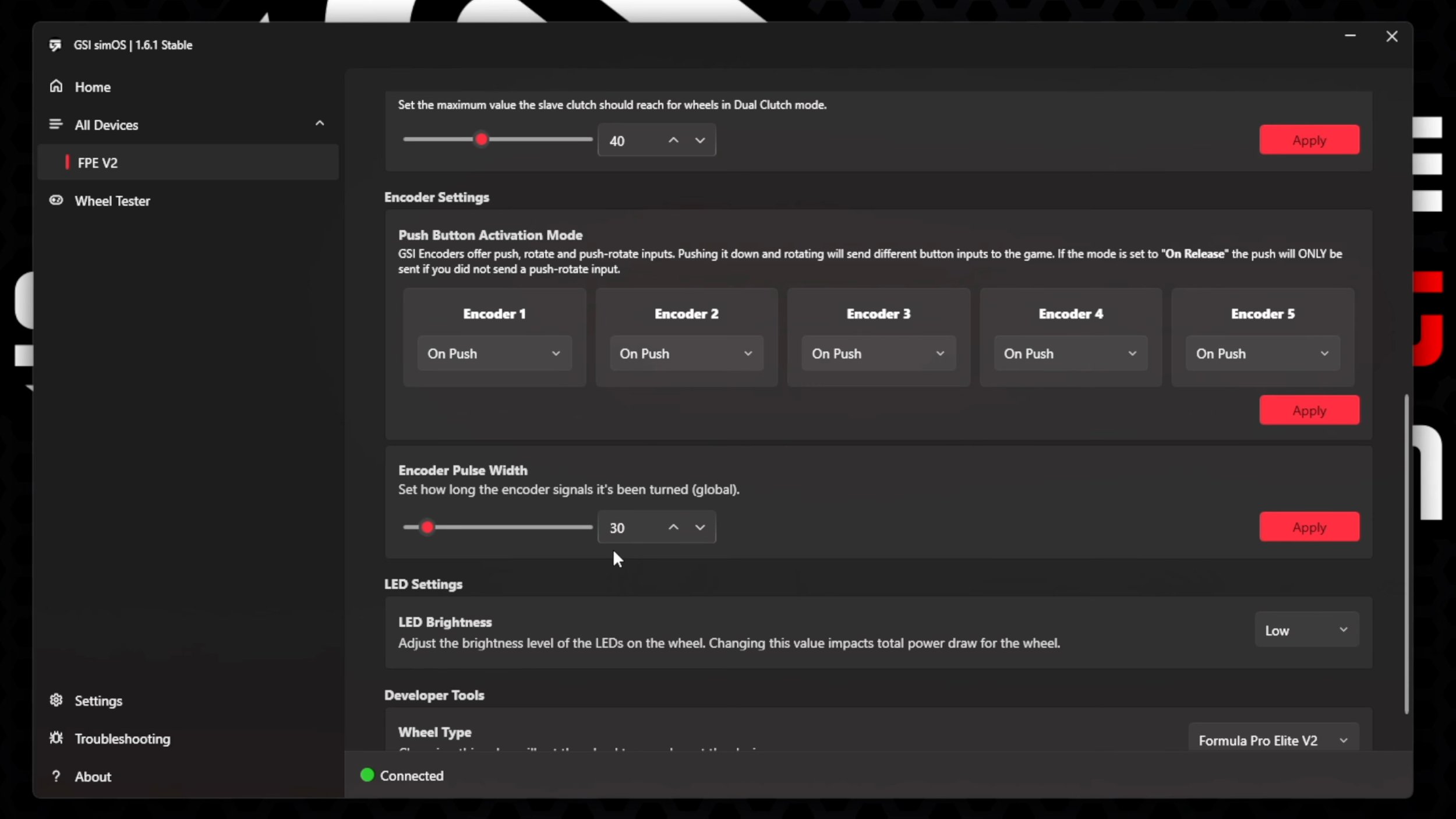
Task: Click the GSI simOS logo icon
Action: [55, 45]
